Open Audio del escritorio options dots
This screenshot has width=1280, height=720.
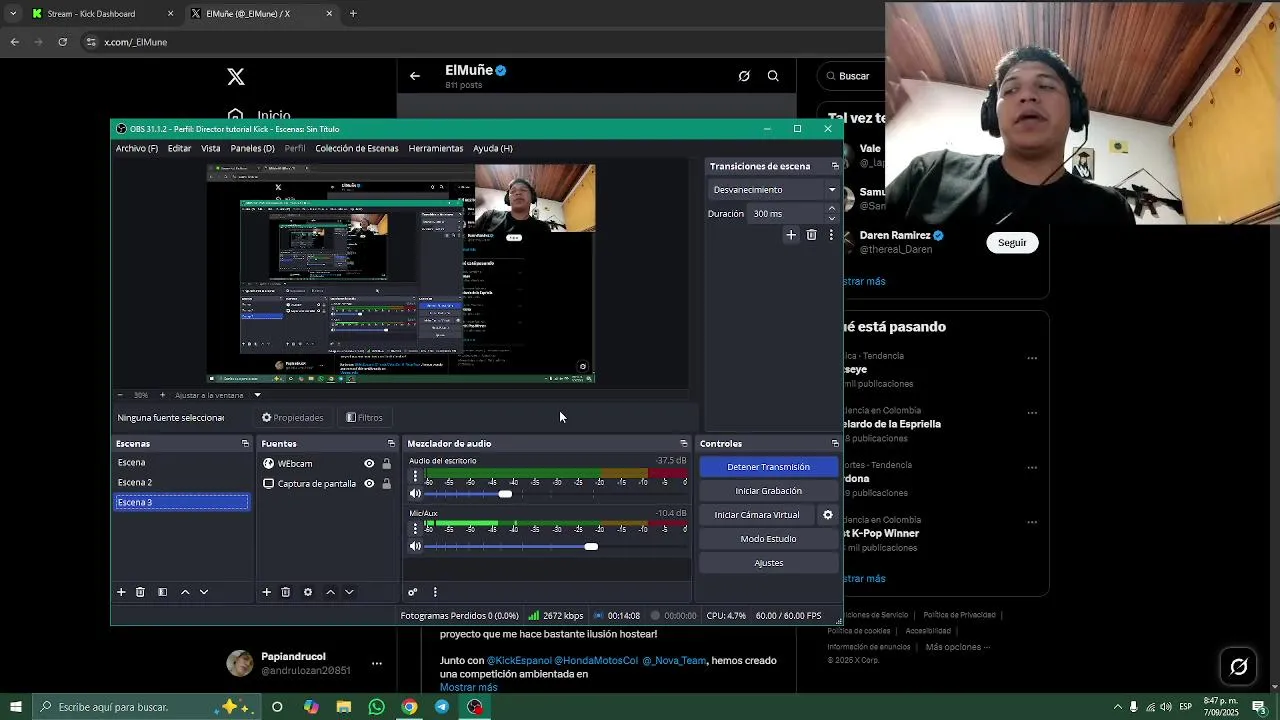(x=415, y=477)
